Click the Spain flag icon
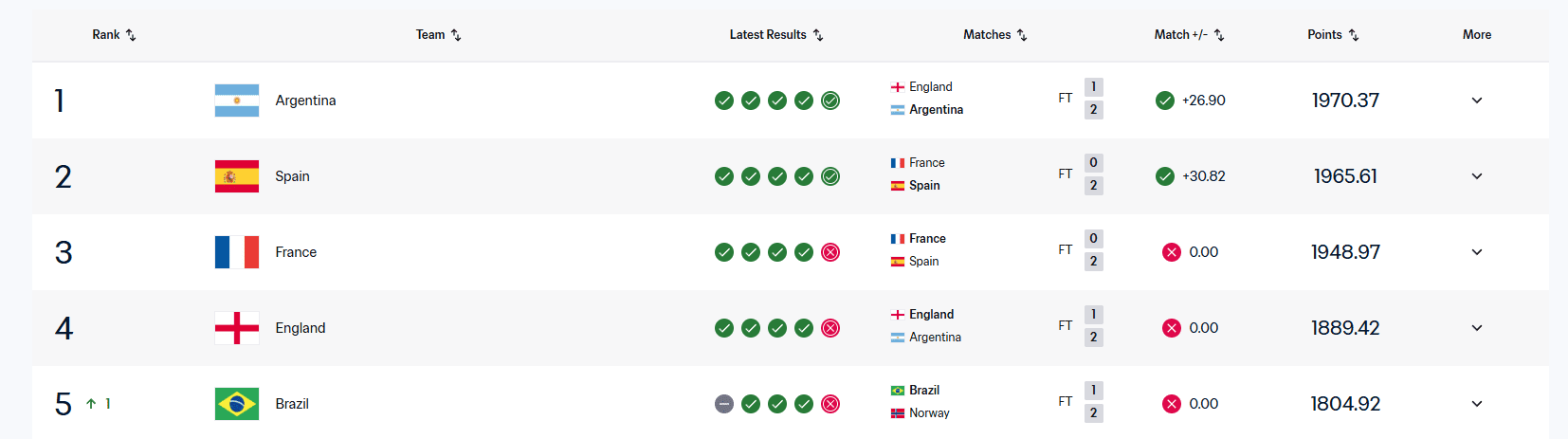The image size is (1568, 439). coord(237,176)
